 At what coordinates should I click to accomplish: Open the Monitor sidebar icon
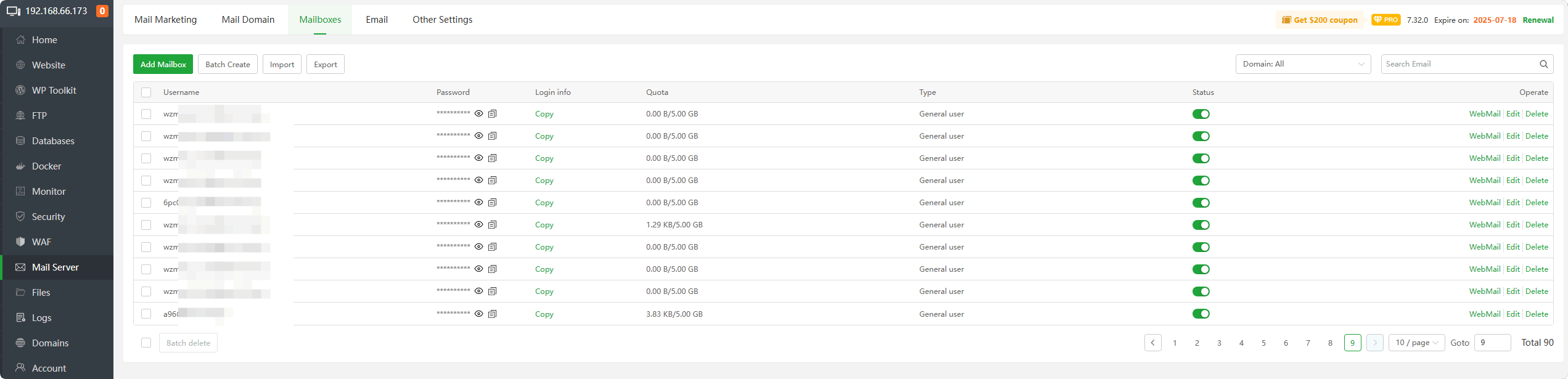point(20,192)
